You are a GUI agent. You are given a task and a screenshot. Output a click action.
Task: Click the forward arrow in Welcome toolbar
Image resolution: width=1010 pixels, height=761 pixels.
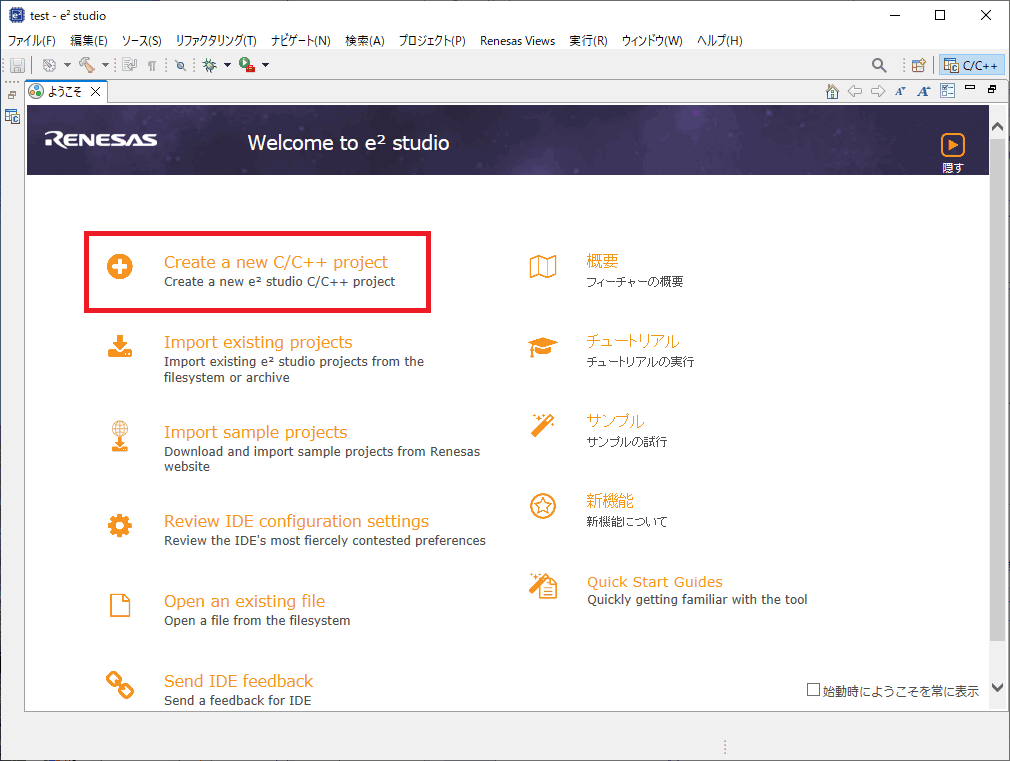[878, 92]
